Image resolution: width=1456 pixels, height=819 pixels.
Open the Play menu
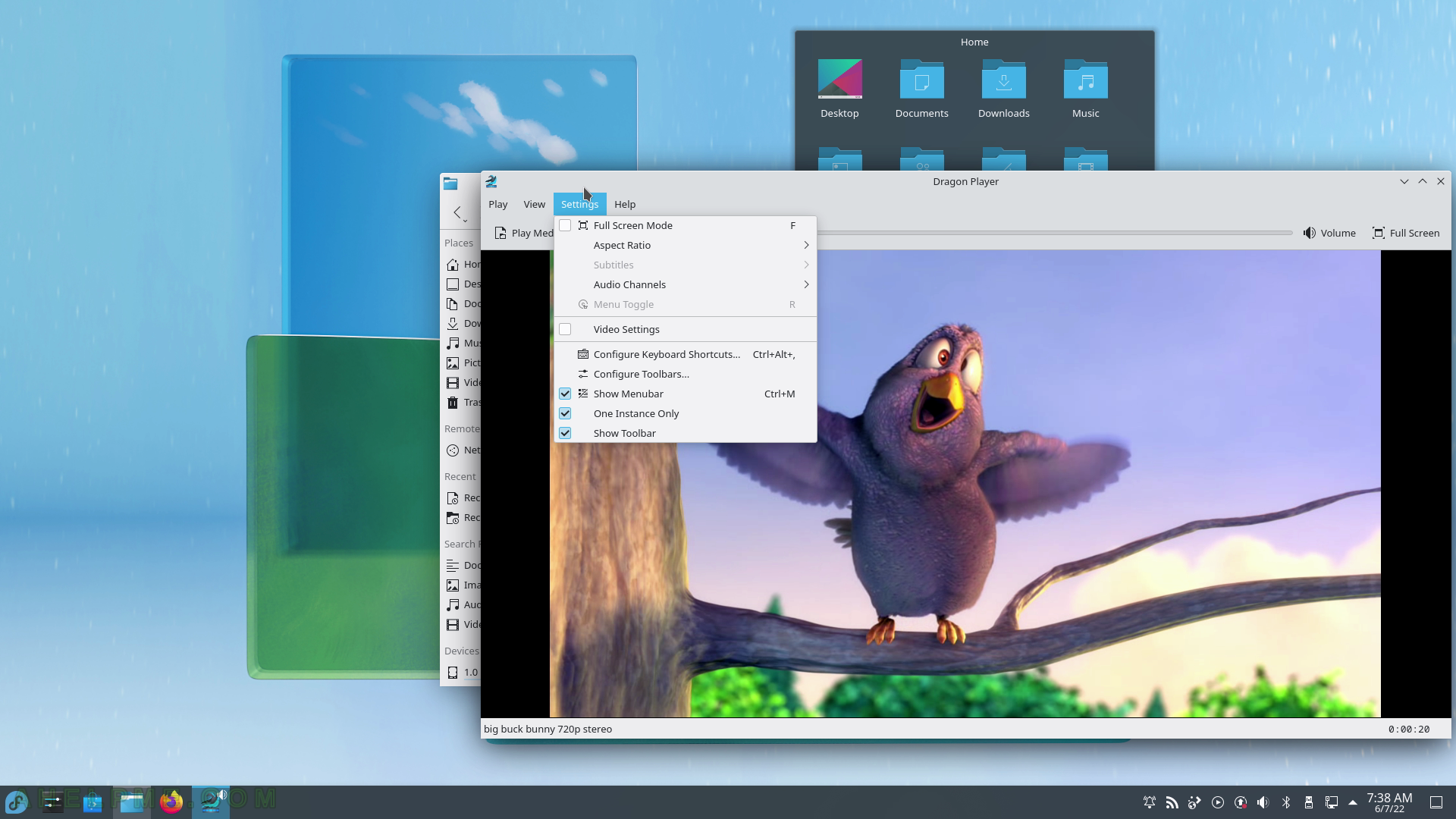498,204
